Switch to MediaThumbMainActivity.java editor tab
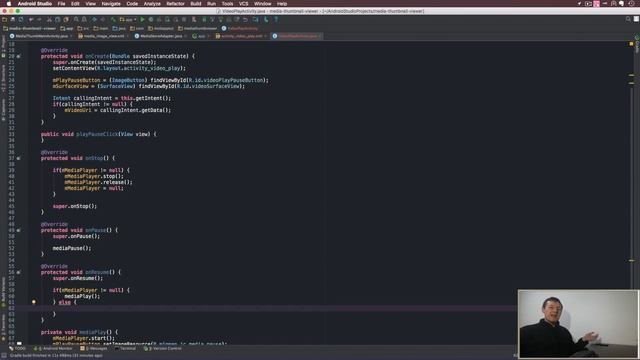The height and width of the screenshot is (360, 640). click(41, 36)
